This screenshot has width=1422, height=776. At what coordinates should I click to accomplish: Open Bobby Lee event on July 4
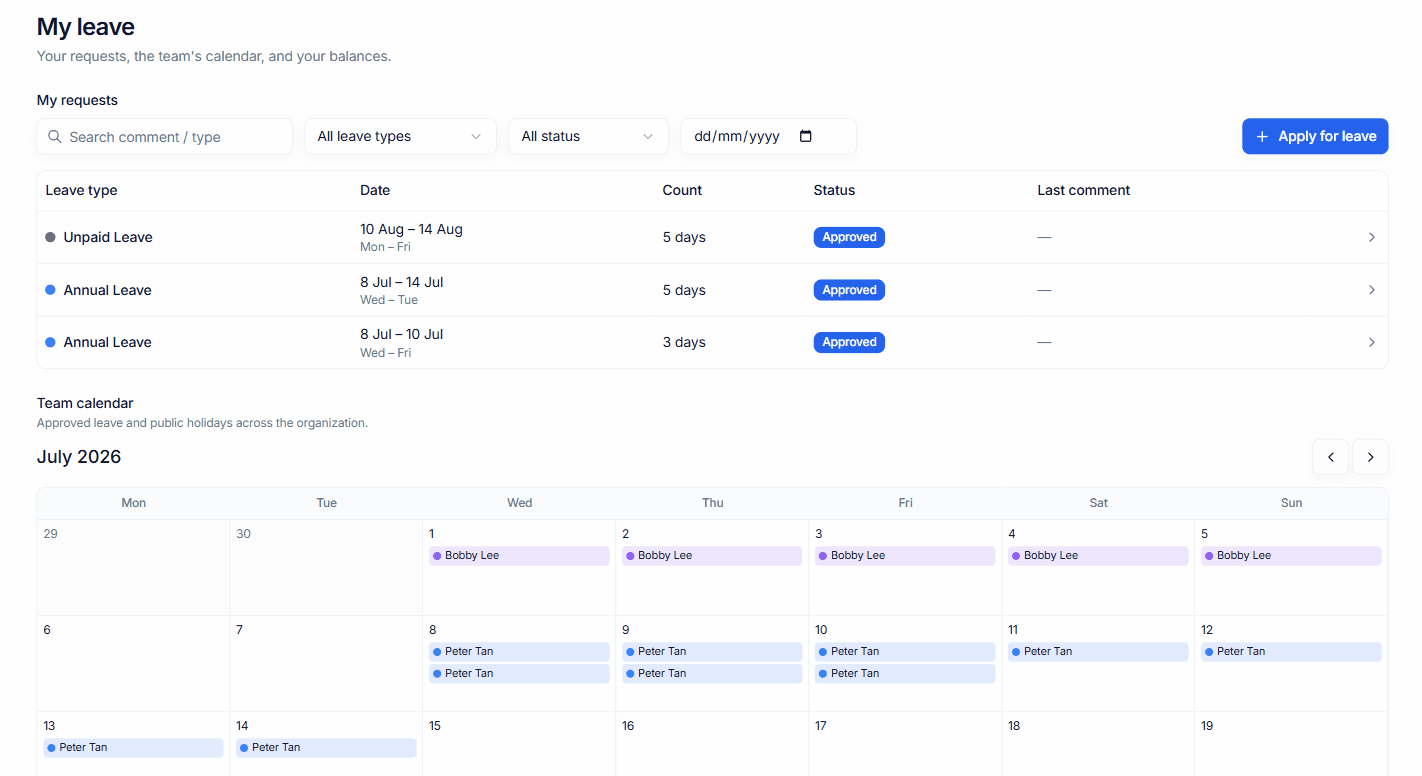click(1098, 555)
